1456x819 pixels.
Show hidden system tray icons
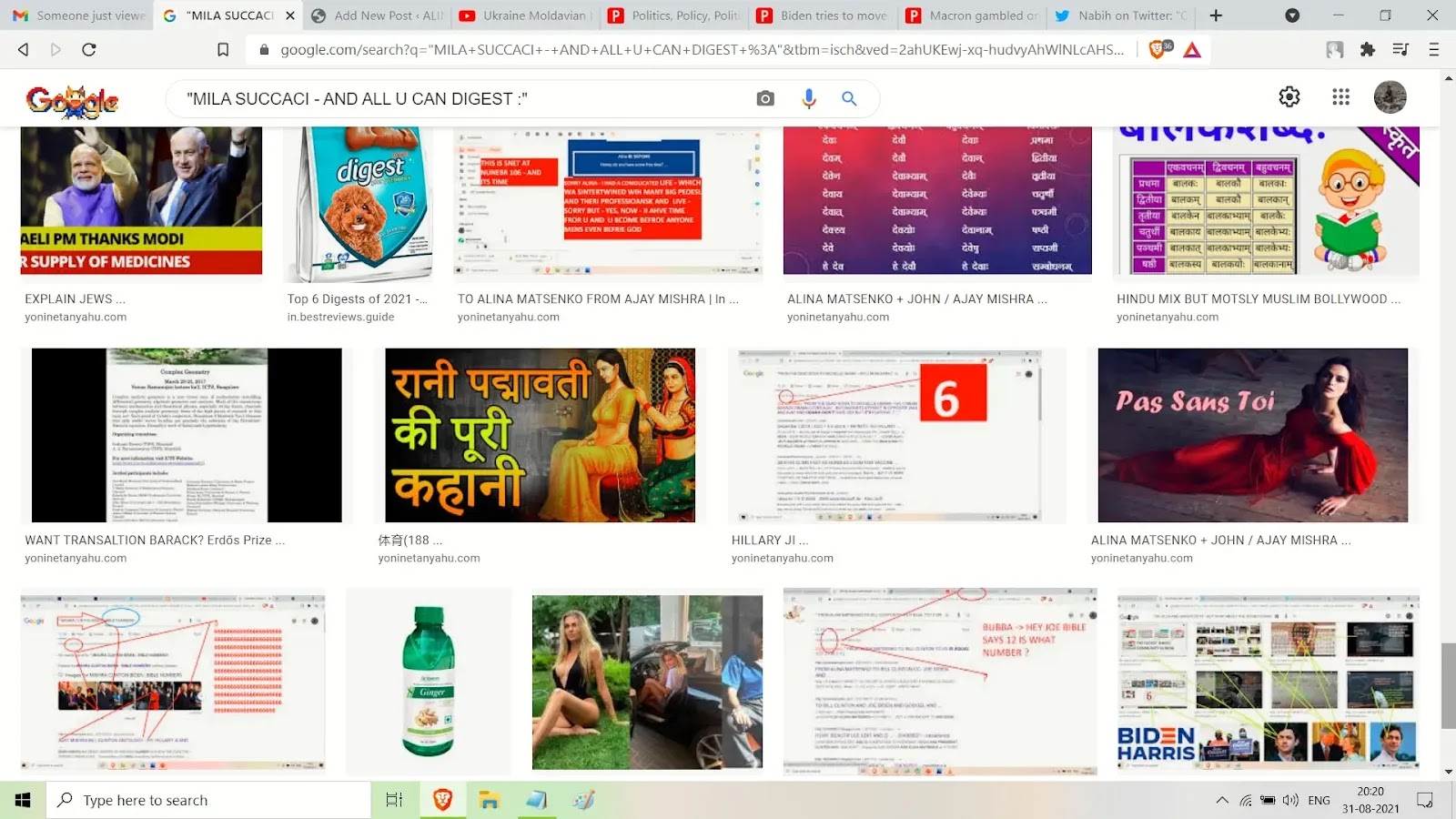(x=1221, y=800)
